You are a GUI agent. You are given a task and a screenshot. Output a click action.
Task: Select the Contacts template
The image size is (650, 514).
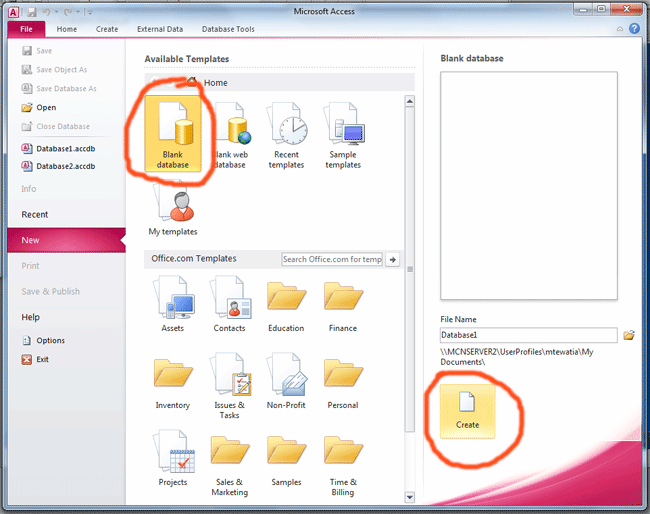[x=230, y=304]
